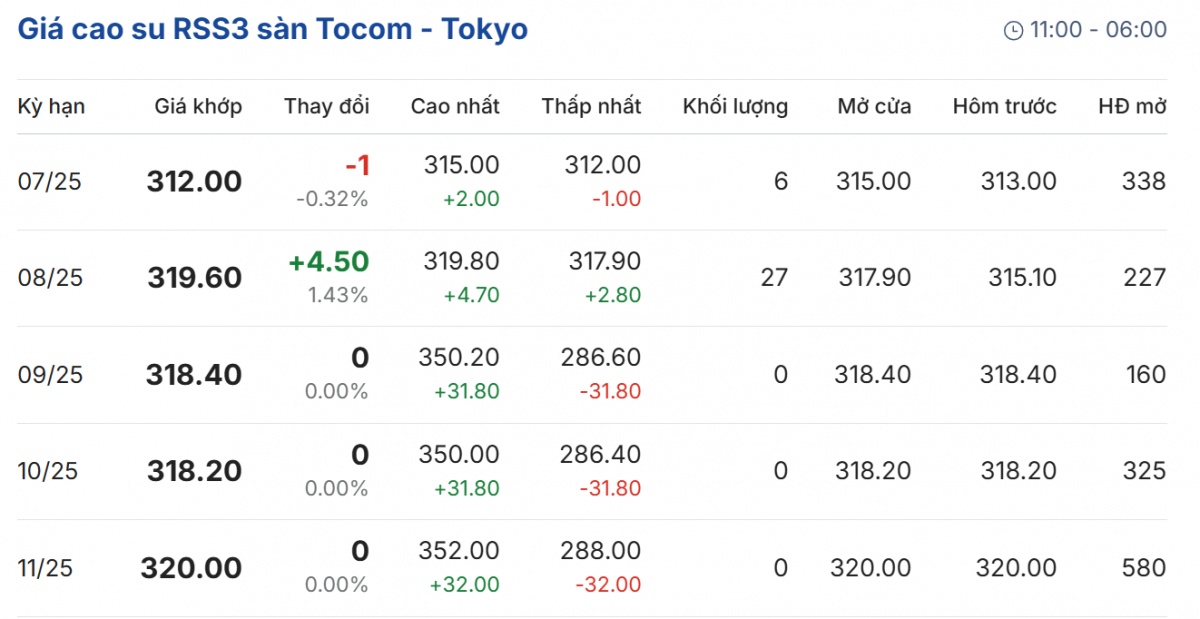
Task: Select the 07/25 contract row term
Action: pyautogui.click(x=50, y=182)
